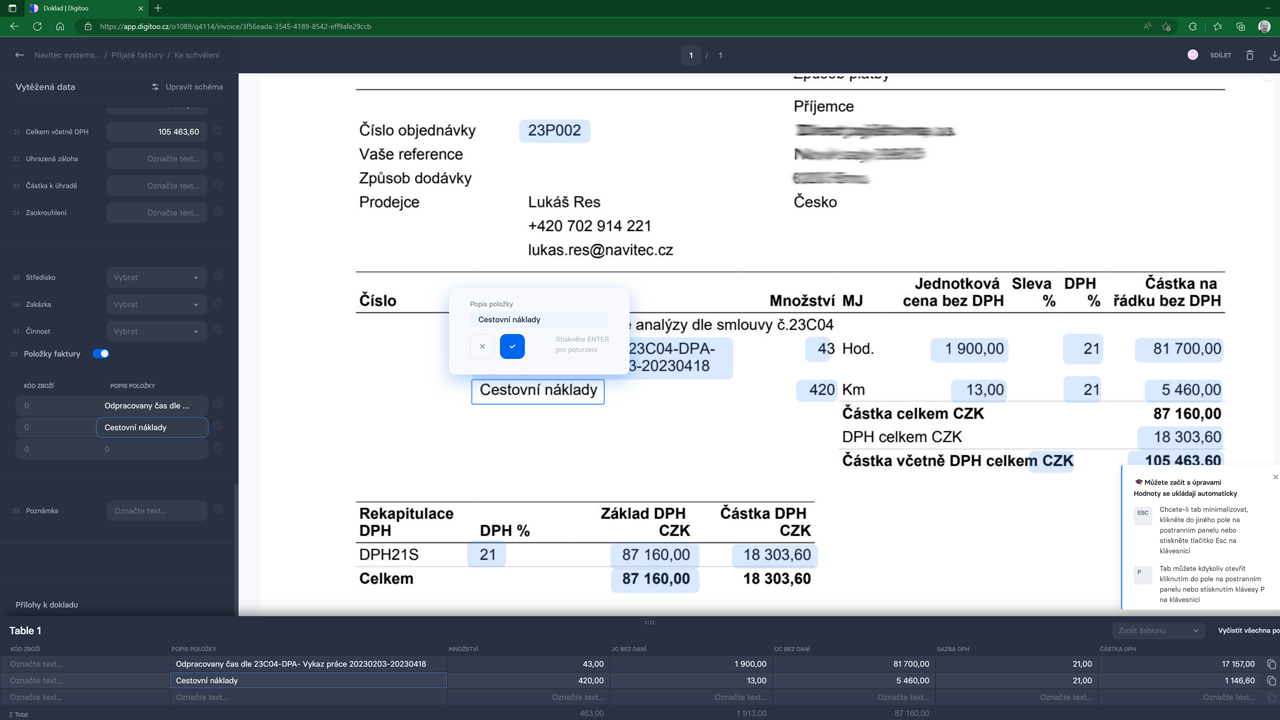This screenshot has width=1280, height=720.
Task: Click the Sdílet button
Action: 1220,55
